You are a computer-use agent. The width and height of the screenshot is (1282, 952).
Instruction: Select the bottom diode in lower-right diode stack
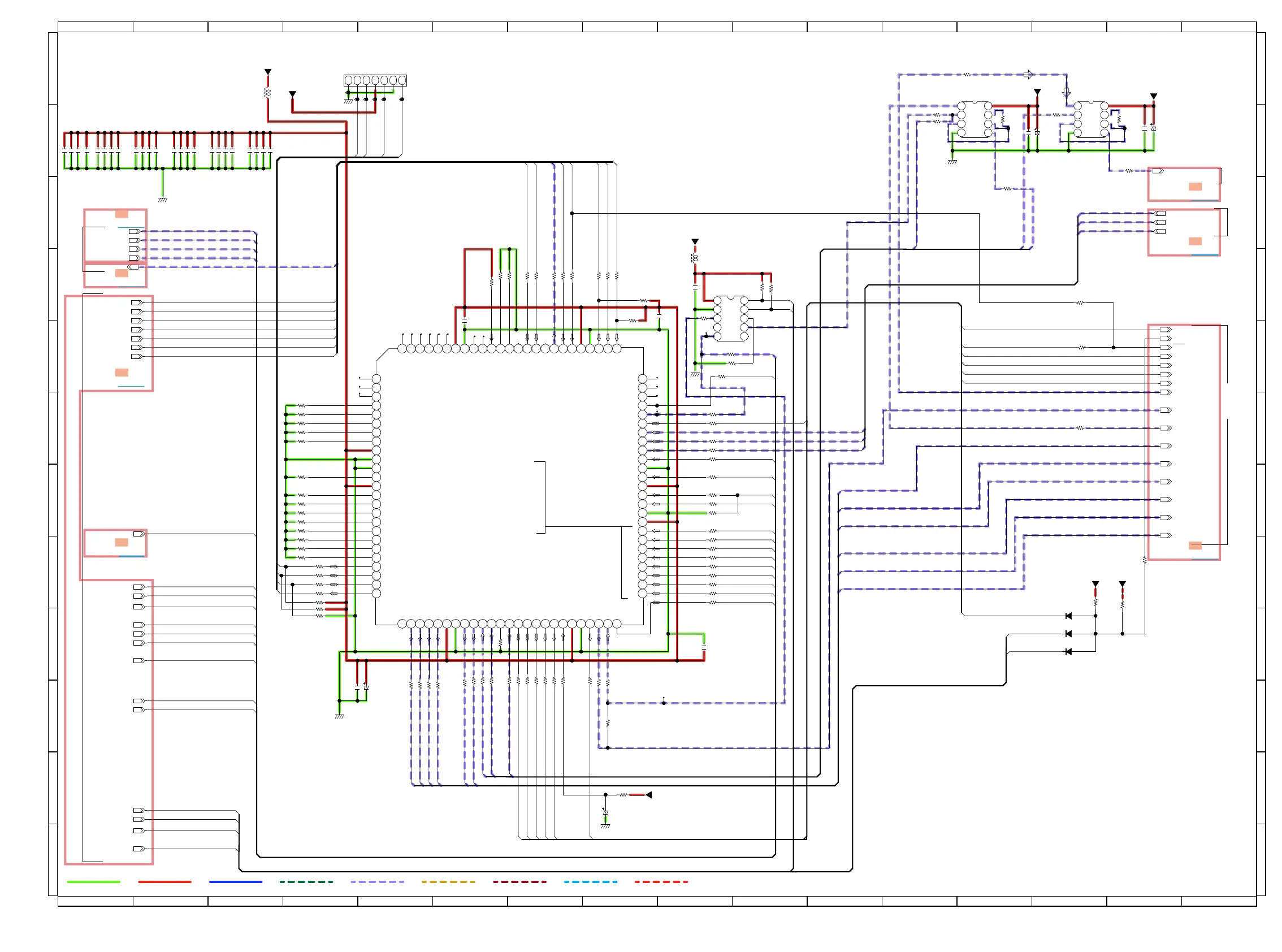pyautogui.click(x=1068, y=652)
